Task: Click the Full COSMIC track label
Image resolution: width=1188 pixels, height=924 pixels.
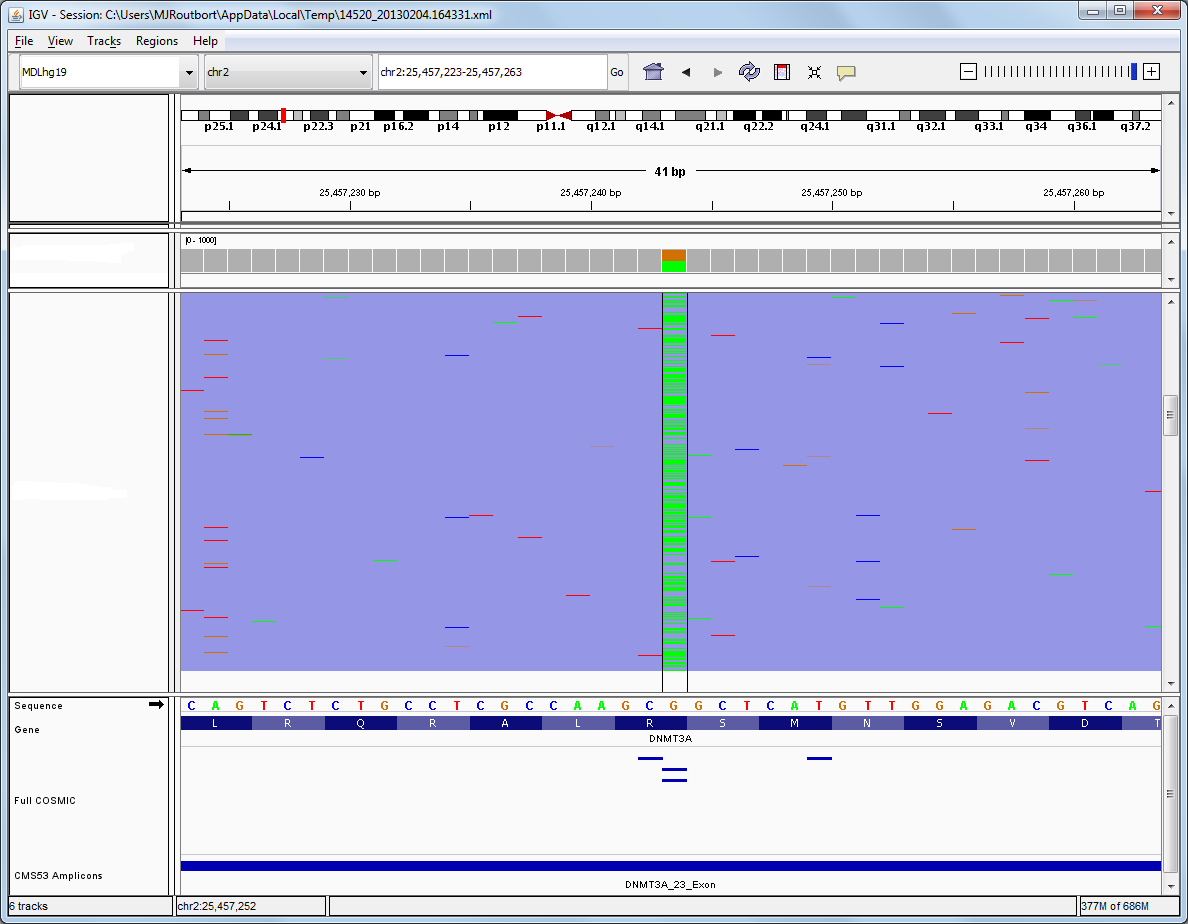Action: [45, 800]
